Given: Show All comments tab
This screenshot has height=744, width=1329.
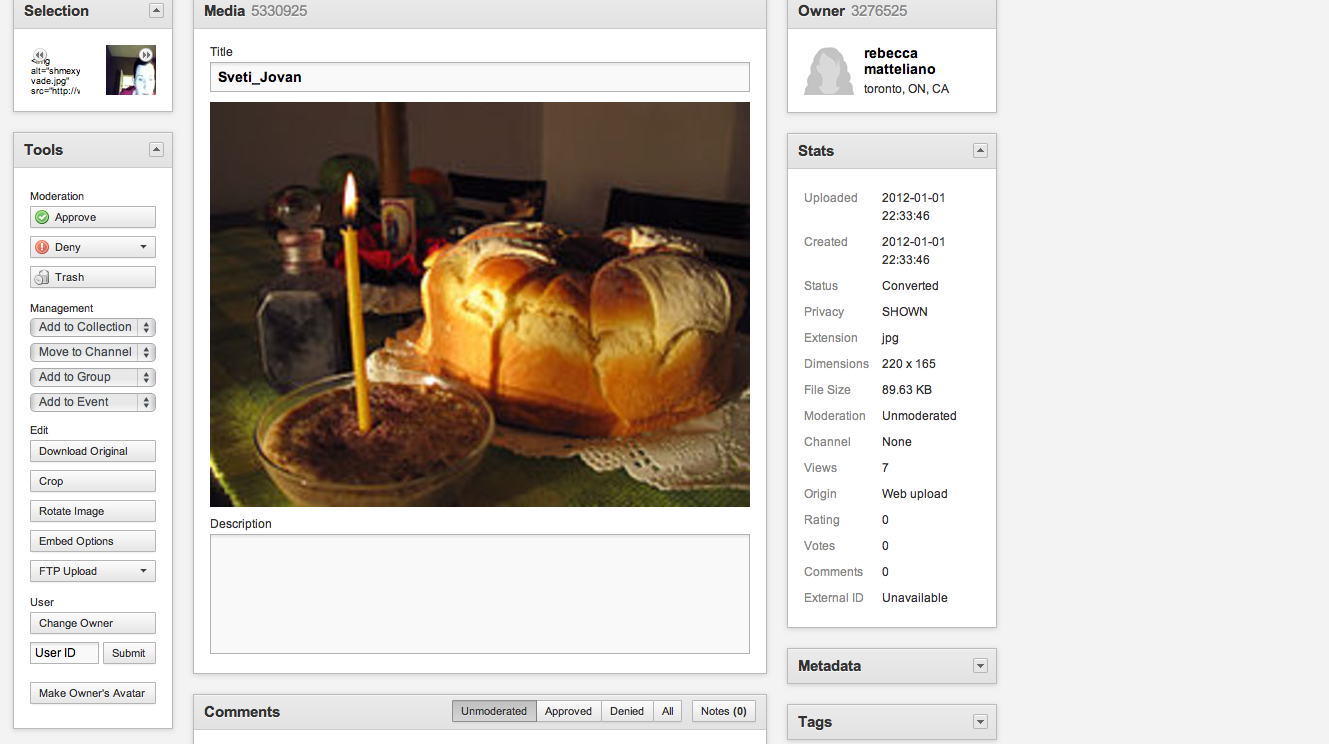Looking at the screenshot, I should pyautogui.click(x=668, y=711).
